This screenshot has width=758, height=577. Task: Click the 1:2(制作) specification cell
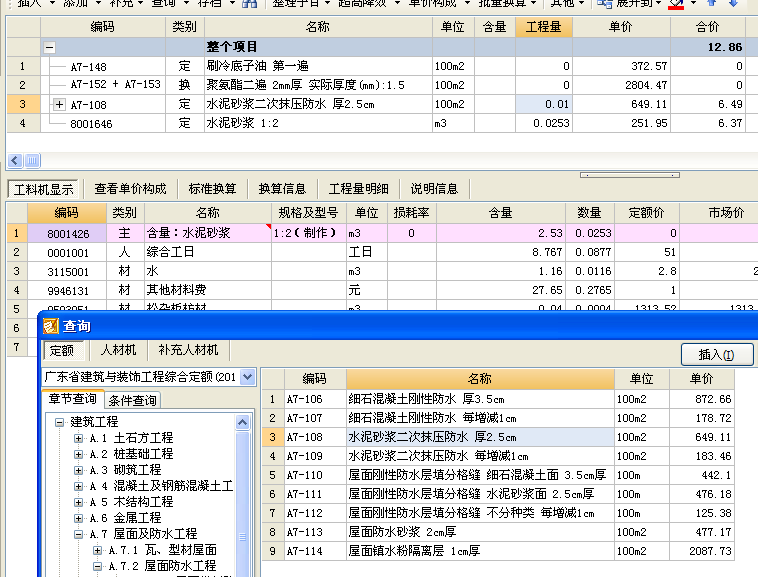pyautogui.click(x=309, y=233)
